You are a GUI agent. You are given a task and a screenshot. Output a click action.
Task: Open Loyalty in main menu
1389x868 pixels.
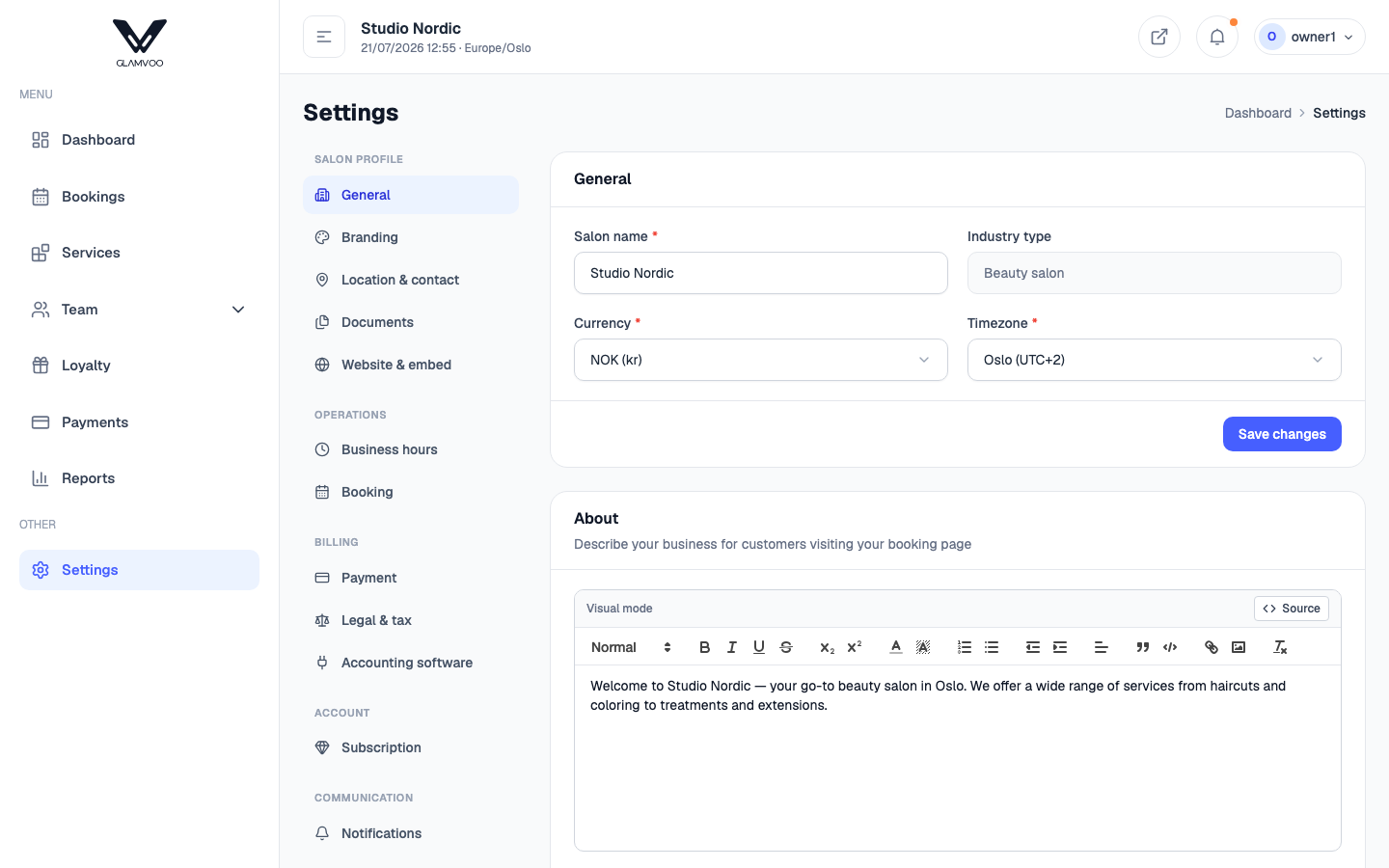[x=139, y=366]
